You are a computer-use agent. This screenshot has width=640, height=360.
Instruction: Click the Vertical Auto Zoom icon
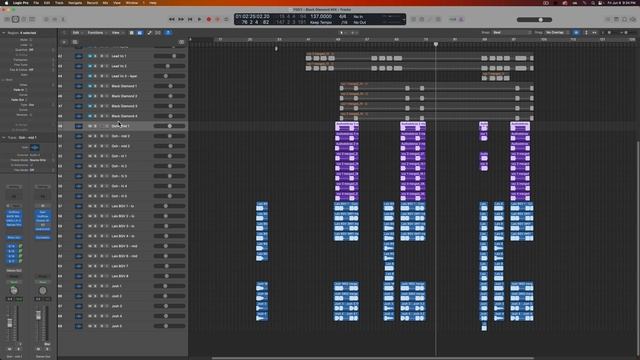(x=587, y=33)
